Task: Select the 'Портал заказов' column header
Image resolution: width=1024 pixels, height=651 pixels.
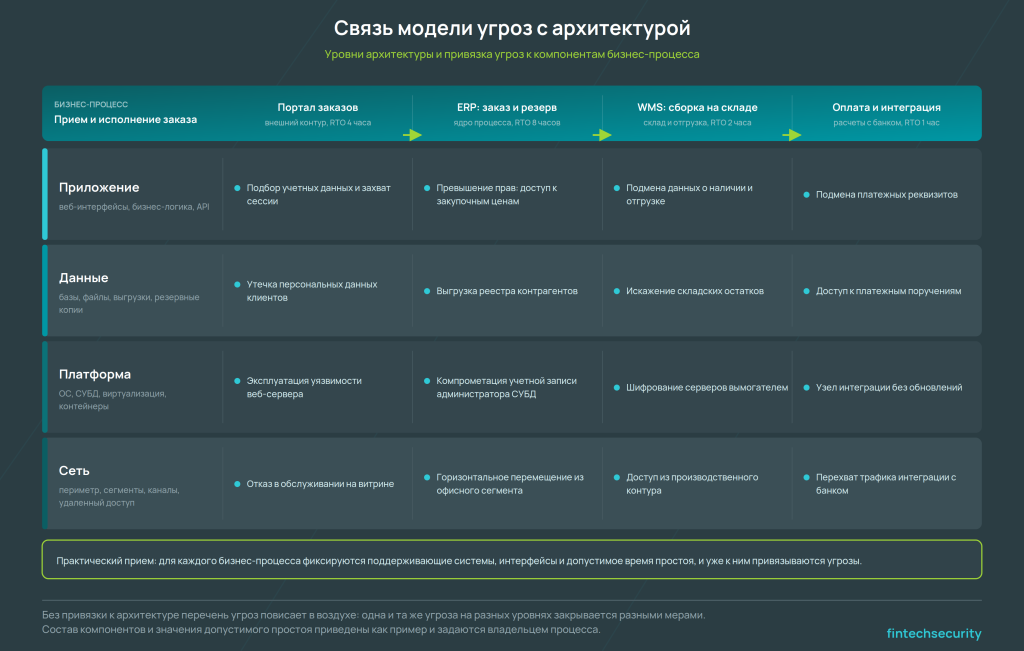Action: coord(317,107)
